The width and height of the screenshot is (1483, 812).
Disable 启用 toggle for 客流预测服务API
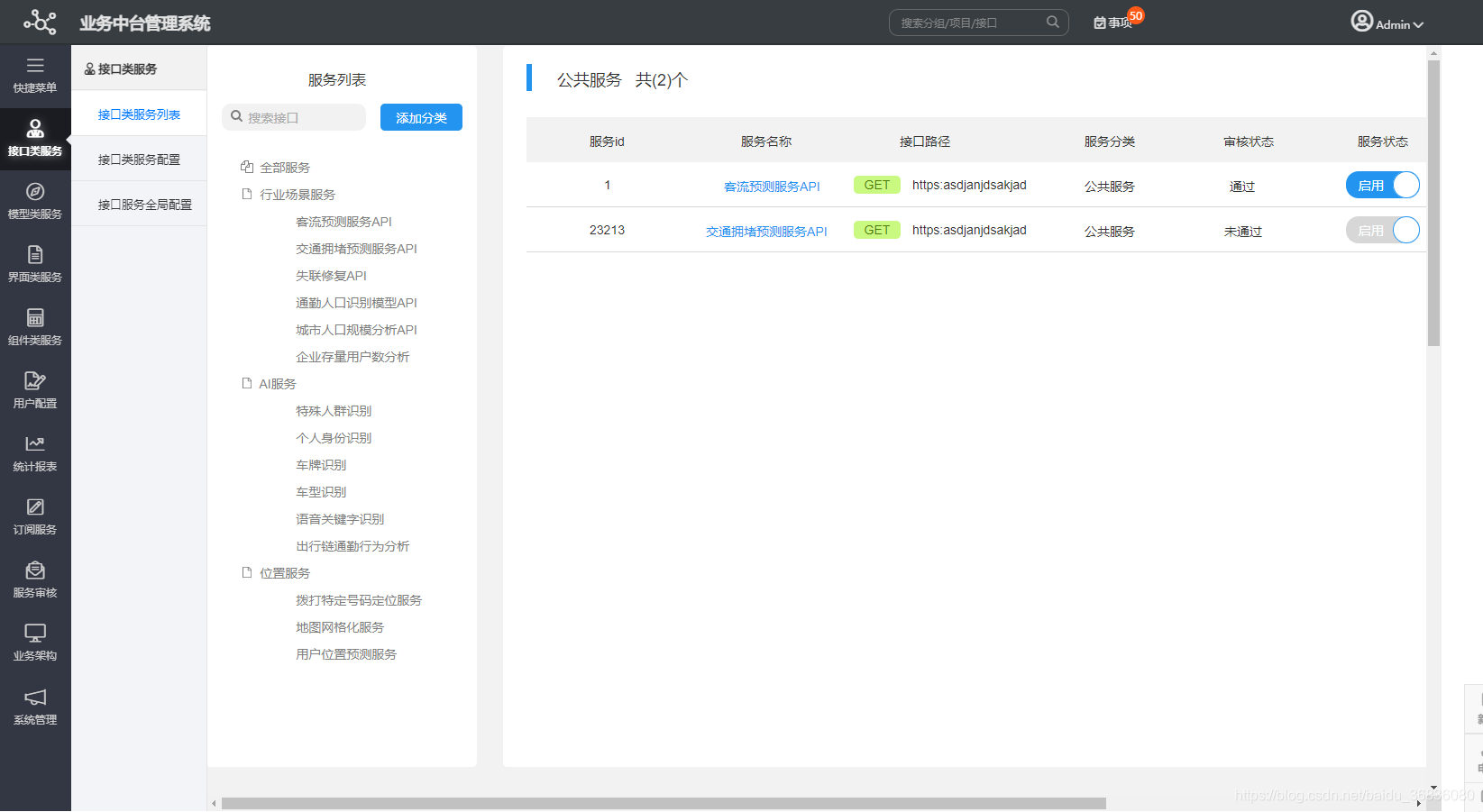pyautogui.click(x=1382, y=184)
